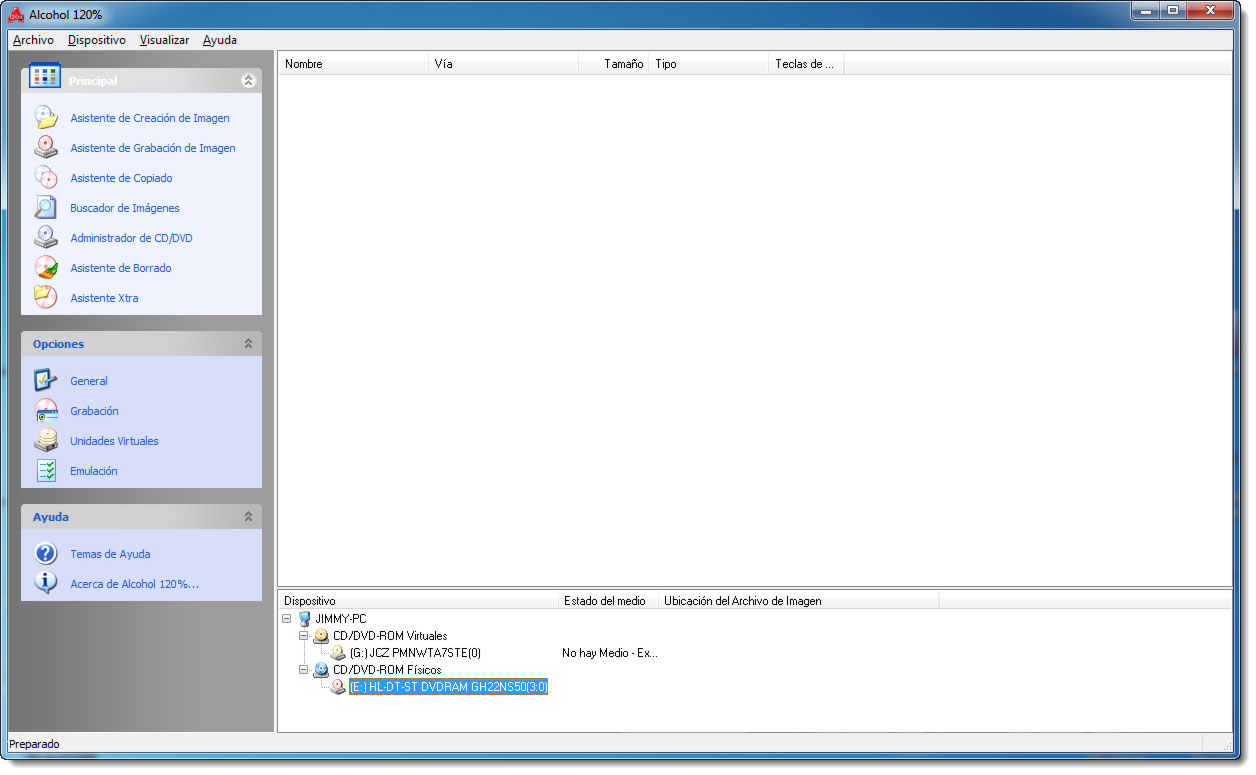The height and width of the screenshot is (775, 1256).
Task: Click the Principal panel grid icon
Action: (x=45, y=76)
